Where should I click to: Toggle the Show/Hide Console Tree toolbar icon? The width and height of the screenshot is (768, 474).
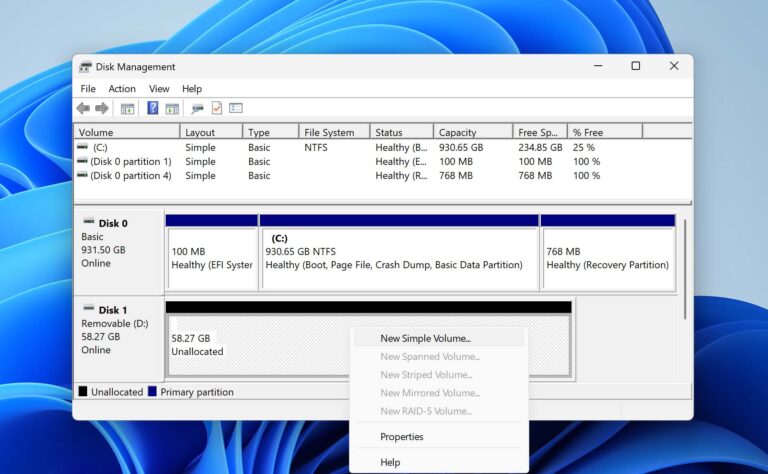tap(127, 109)
